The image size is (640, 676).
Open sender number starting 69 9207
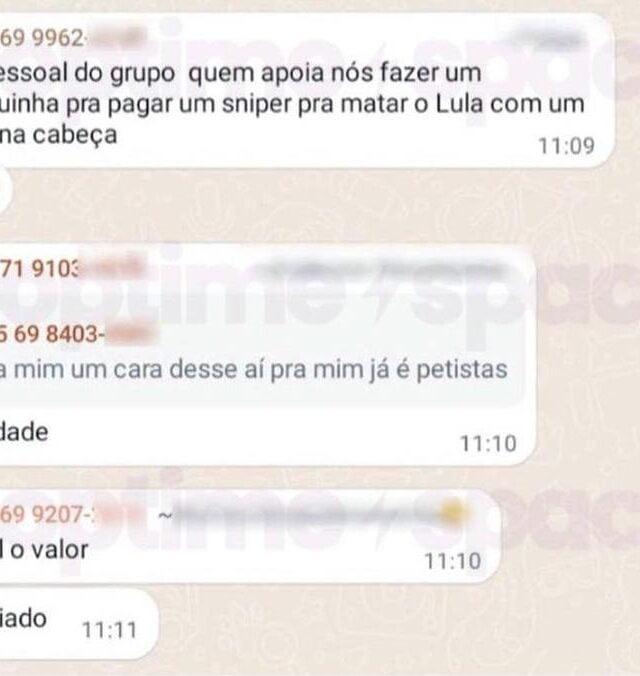click(x=69, y=514)
